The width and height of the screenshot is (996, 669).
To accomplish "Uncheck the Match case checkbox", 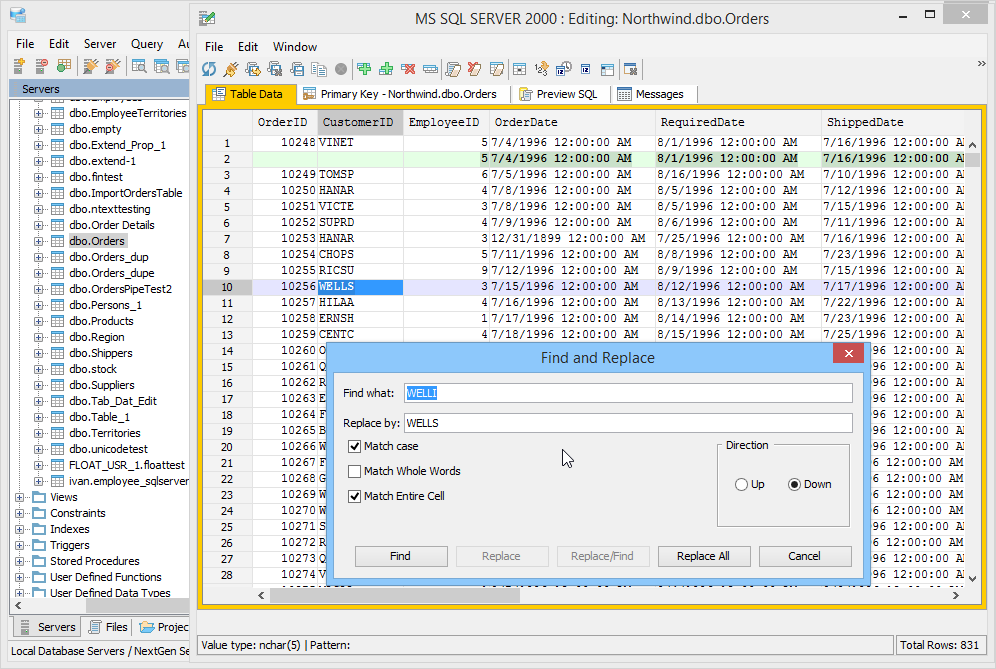I will click(x=355, y=446).
